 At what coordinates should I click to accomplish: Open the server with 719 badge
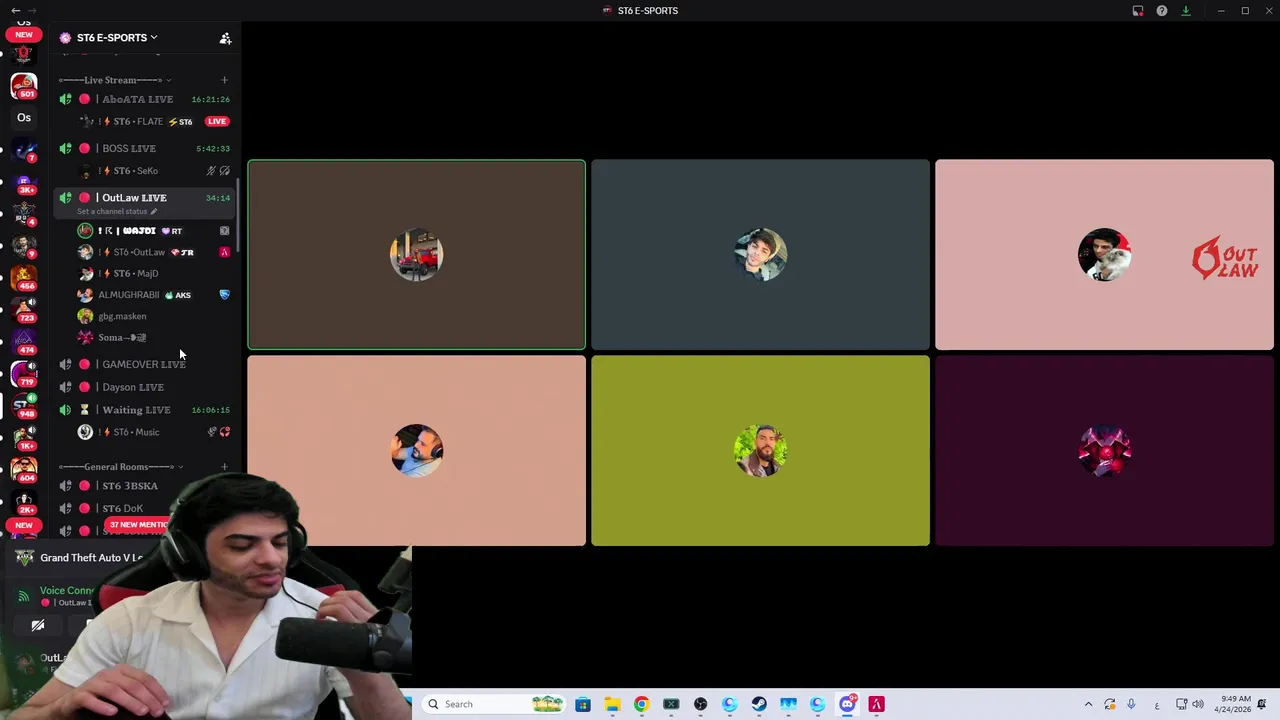click(24, 373)
